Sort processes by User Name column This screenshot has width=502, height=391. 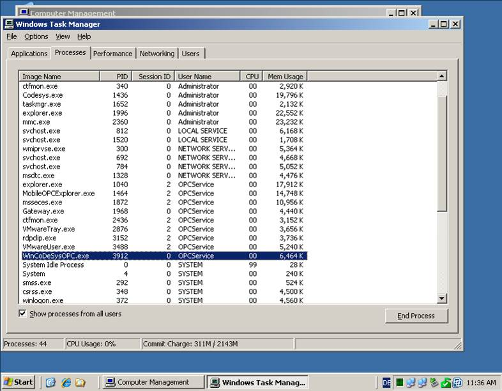click(x=207, y=76)
